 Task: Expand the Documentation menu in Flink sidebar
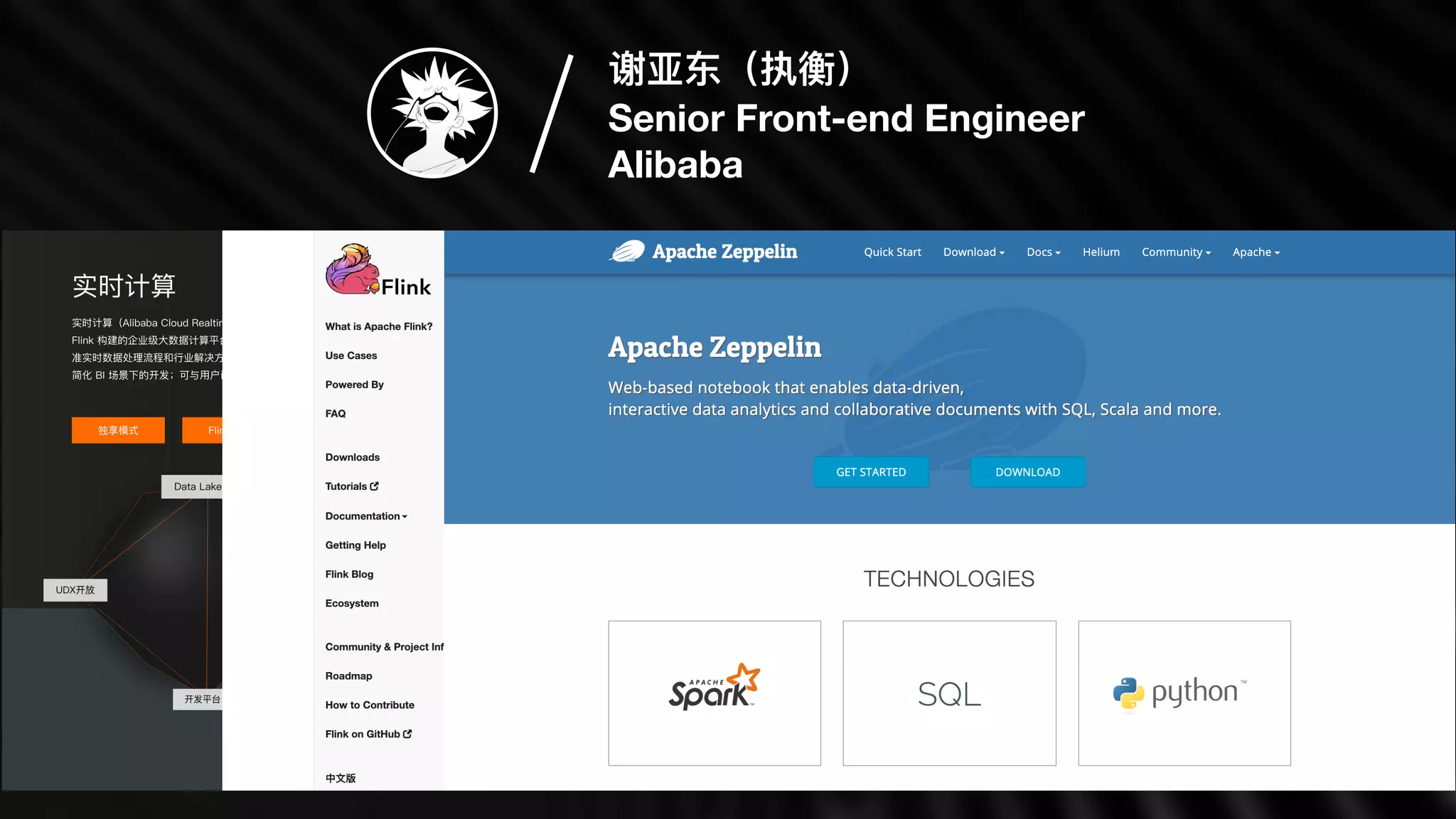pos(366,516)
